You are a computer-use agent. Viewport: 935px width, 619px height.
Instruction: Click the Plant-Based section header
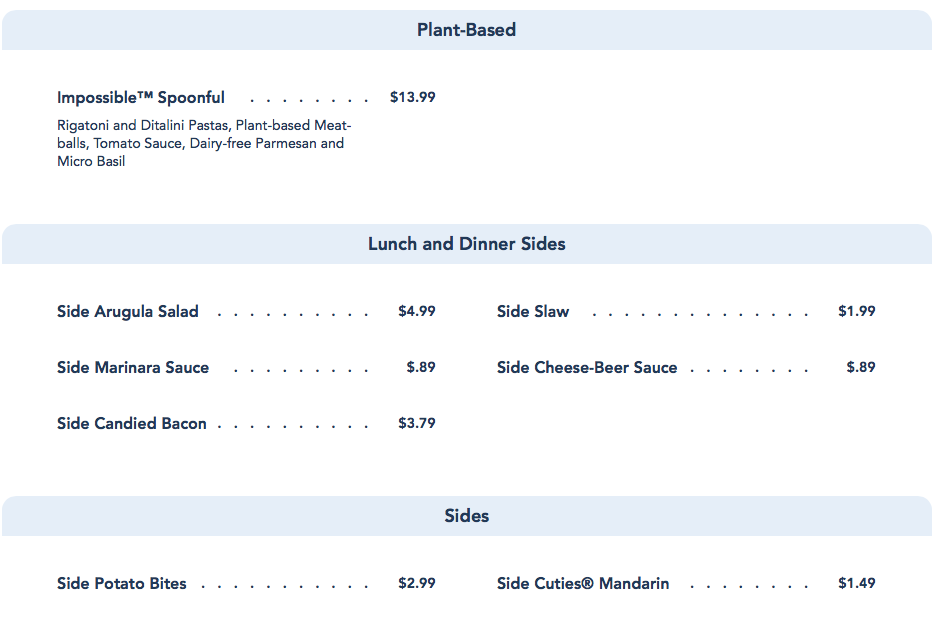[x=466, y=30]
